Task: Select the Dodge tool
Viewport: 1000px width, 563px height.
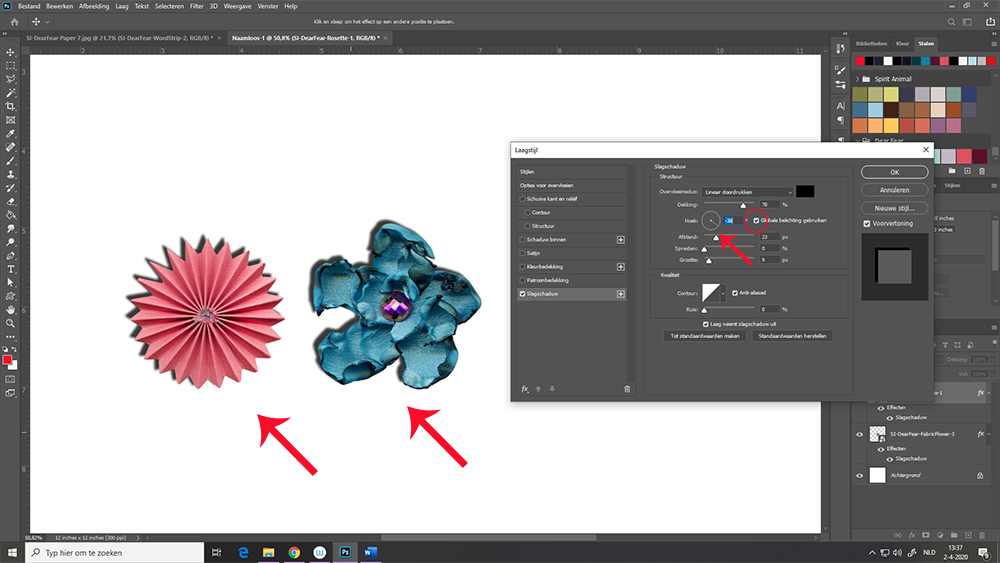Action: (10, 242)
